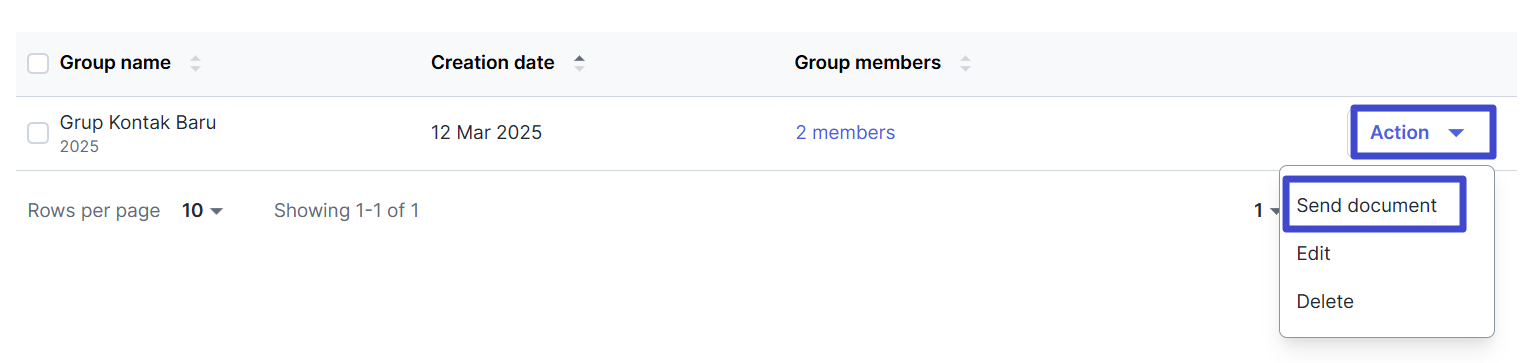Image resolution: width=1540 pixels, height=363 pixels.
Task: Click the sort arrows beside Creation date
Action: (579, 63)
